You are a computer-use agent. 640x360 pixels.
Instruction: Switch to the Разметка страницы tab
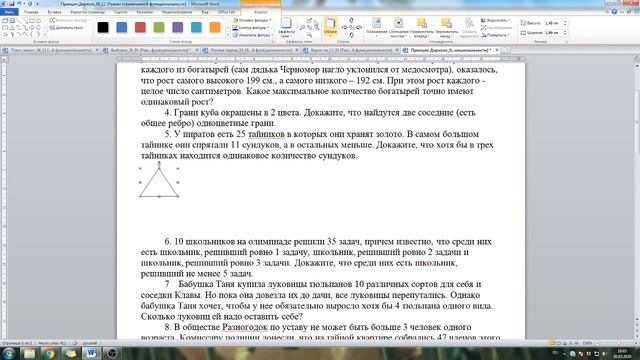[x=87, y=12]
